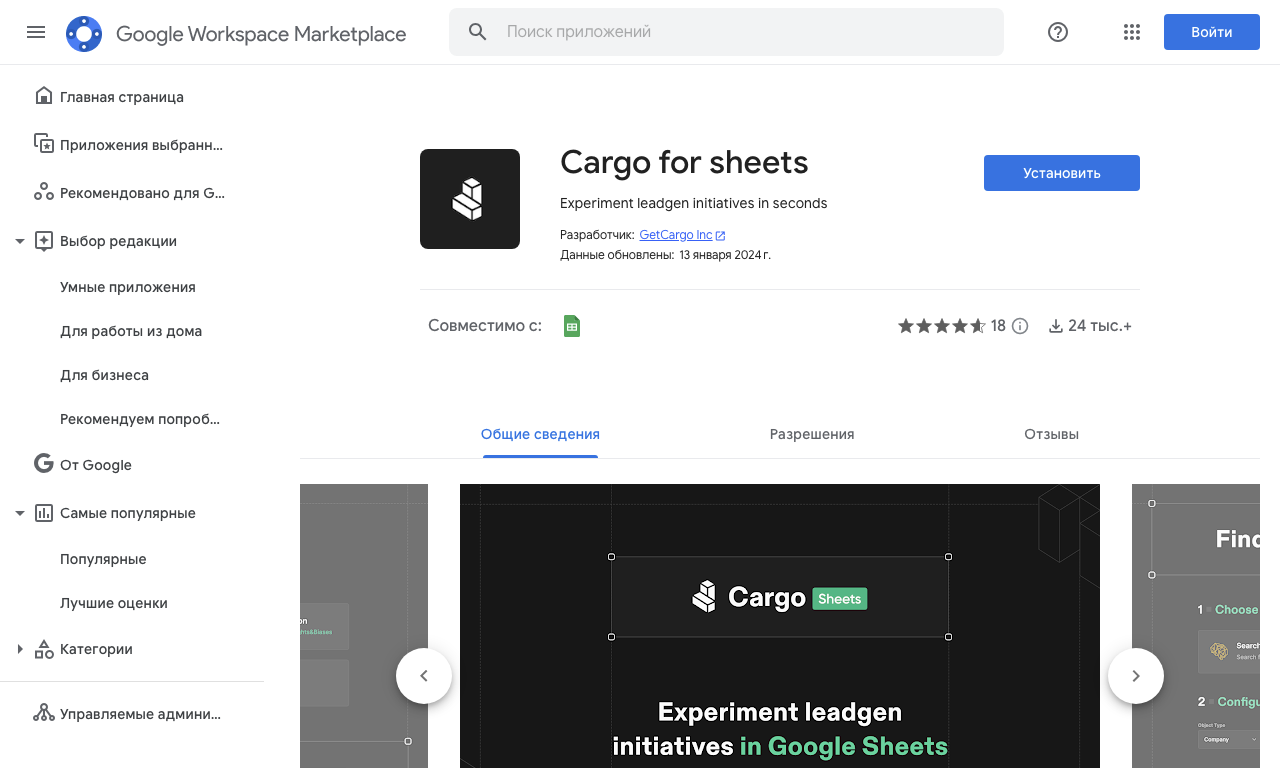
Task: Click the Рекомендовано для G… icon
Action: click(x=44, y=192)
